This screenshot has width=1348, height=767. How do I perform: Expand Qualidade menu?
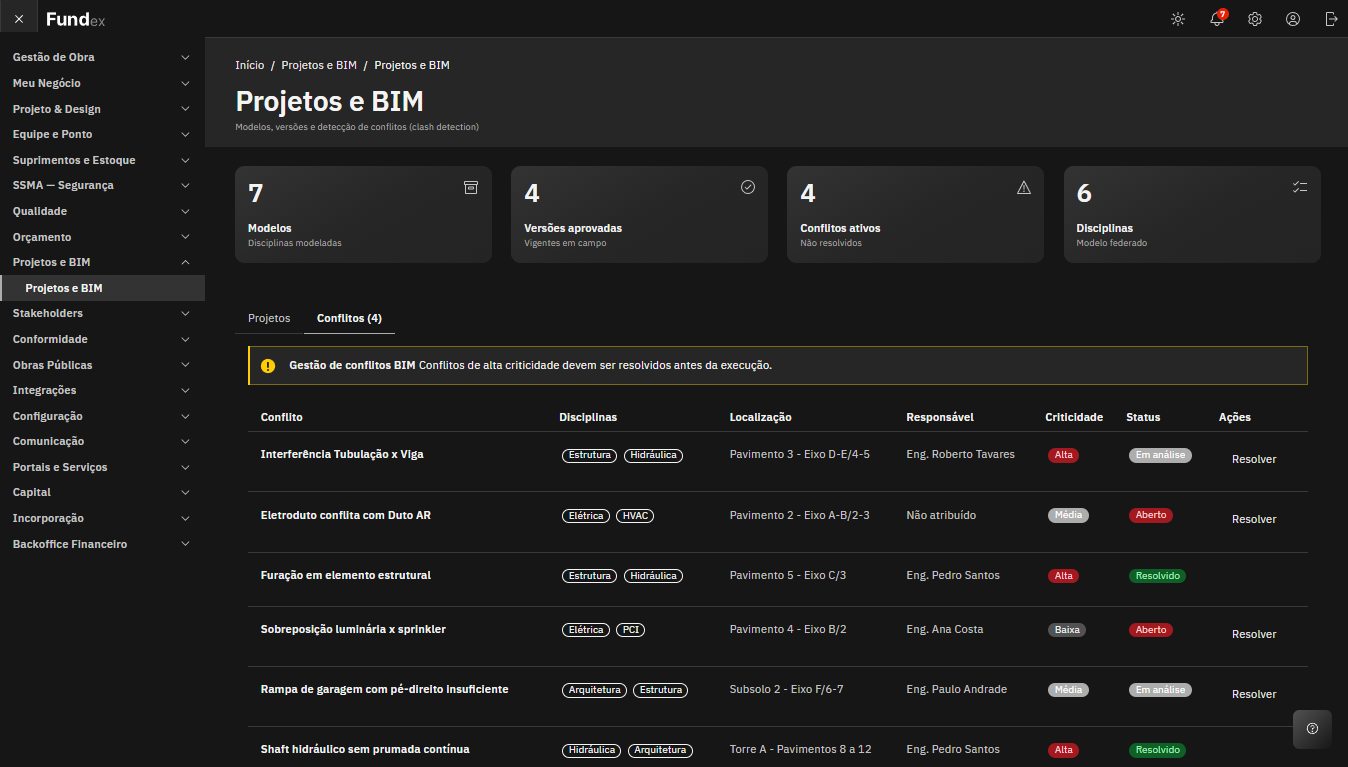tap(102, 211)
